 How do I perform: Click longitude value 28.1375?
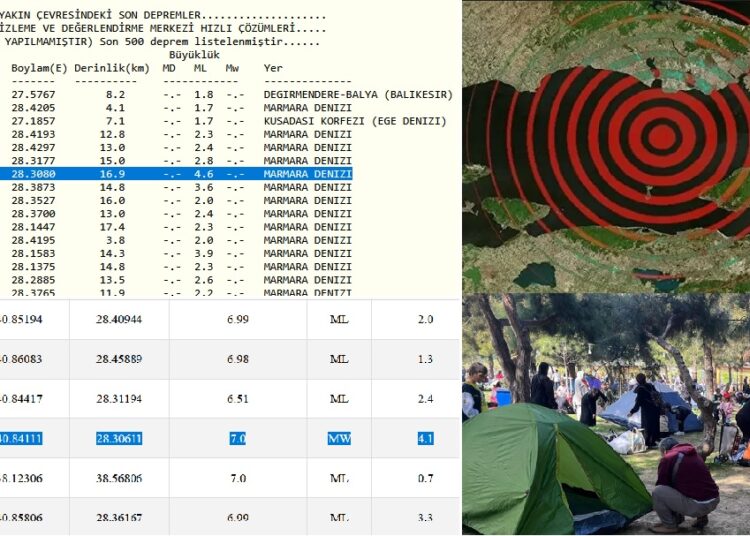coord(33,267)
